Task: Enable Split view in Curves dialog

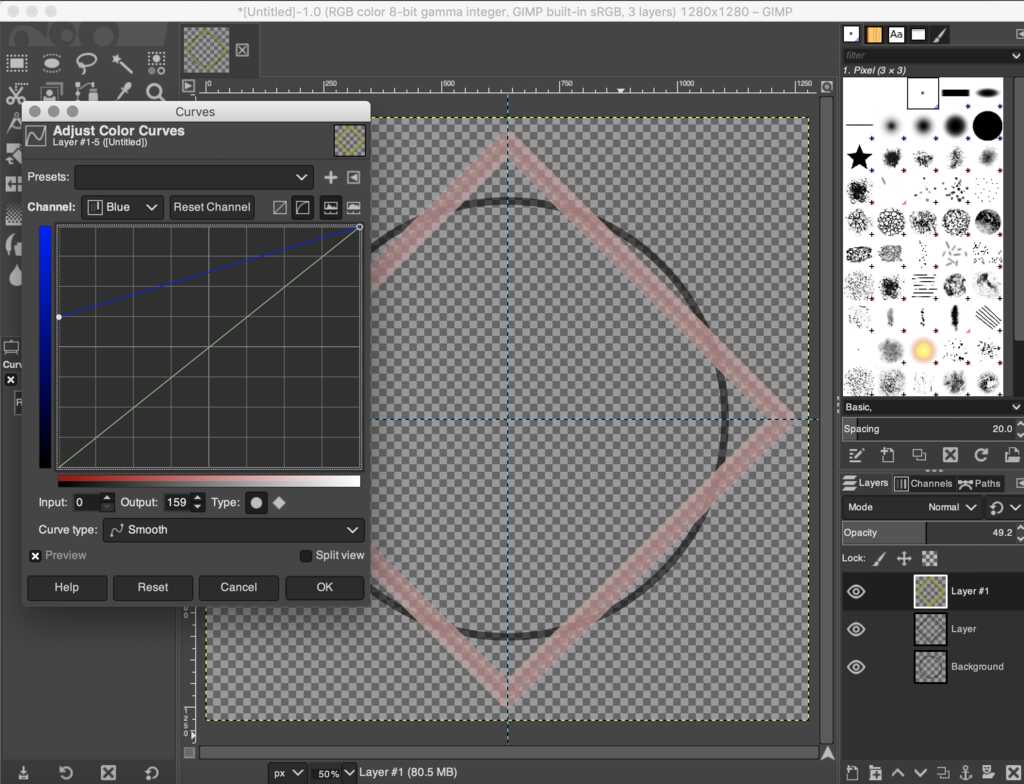Action: [x=305, y=555]
